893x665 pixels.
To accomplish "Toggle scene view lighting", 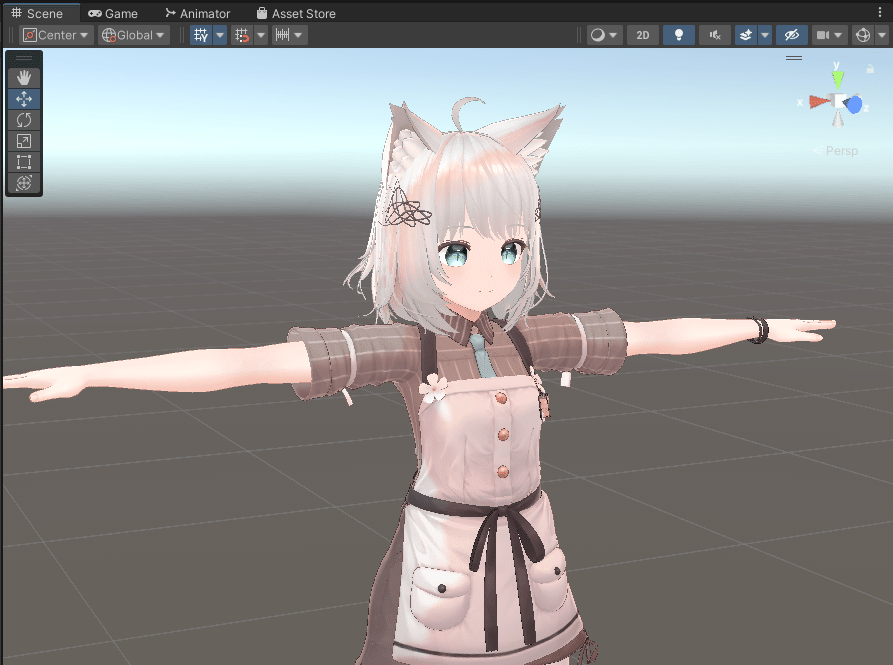I will tap(679, 34).
